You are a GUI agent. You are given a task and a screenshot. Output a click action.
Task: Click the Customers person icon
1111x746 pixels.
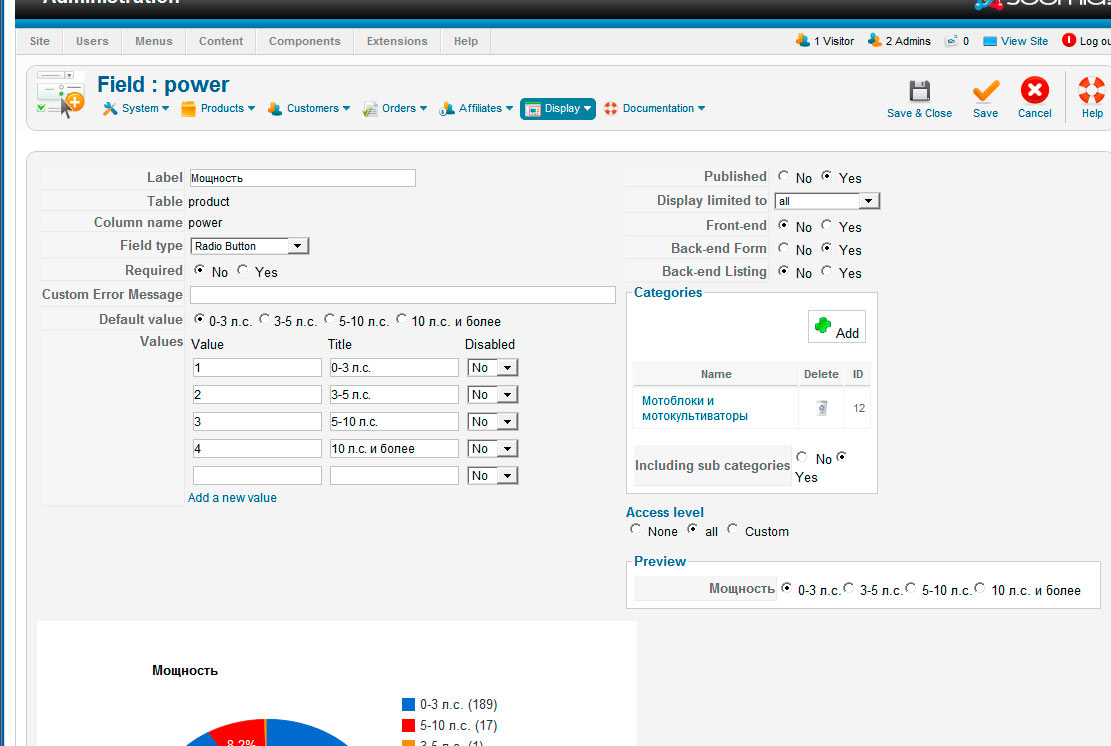click(x=274, y=108)
